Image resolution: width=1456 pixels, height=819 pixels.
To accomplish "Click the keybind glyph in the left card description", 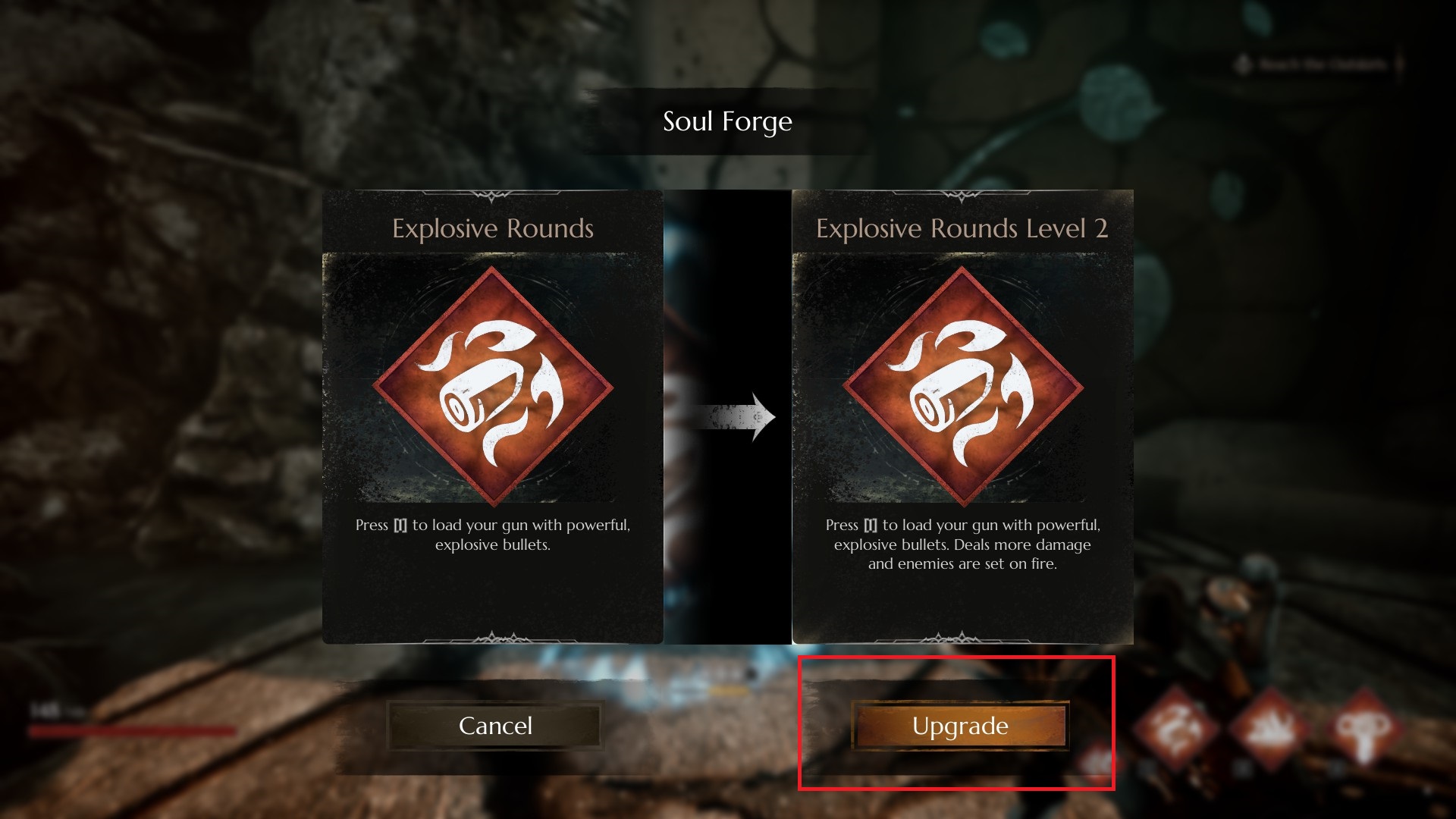I will click(400, 526).
